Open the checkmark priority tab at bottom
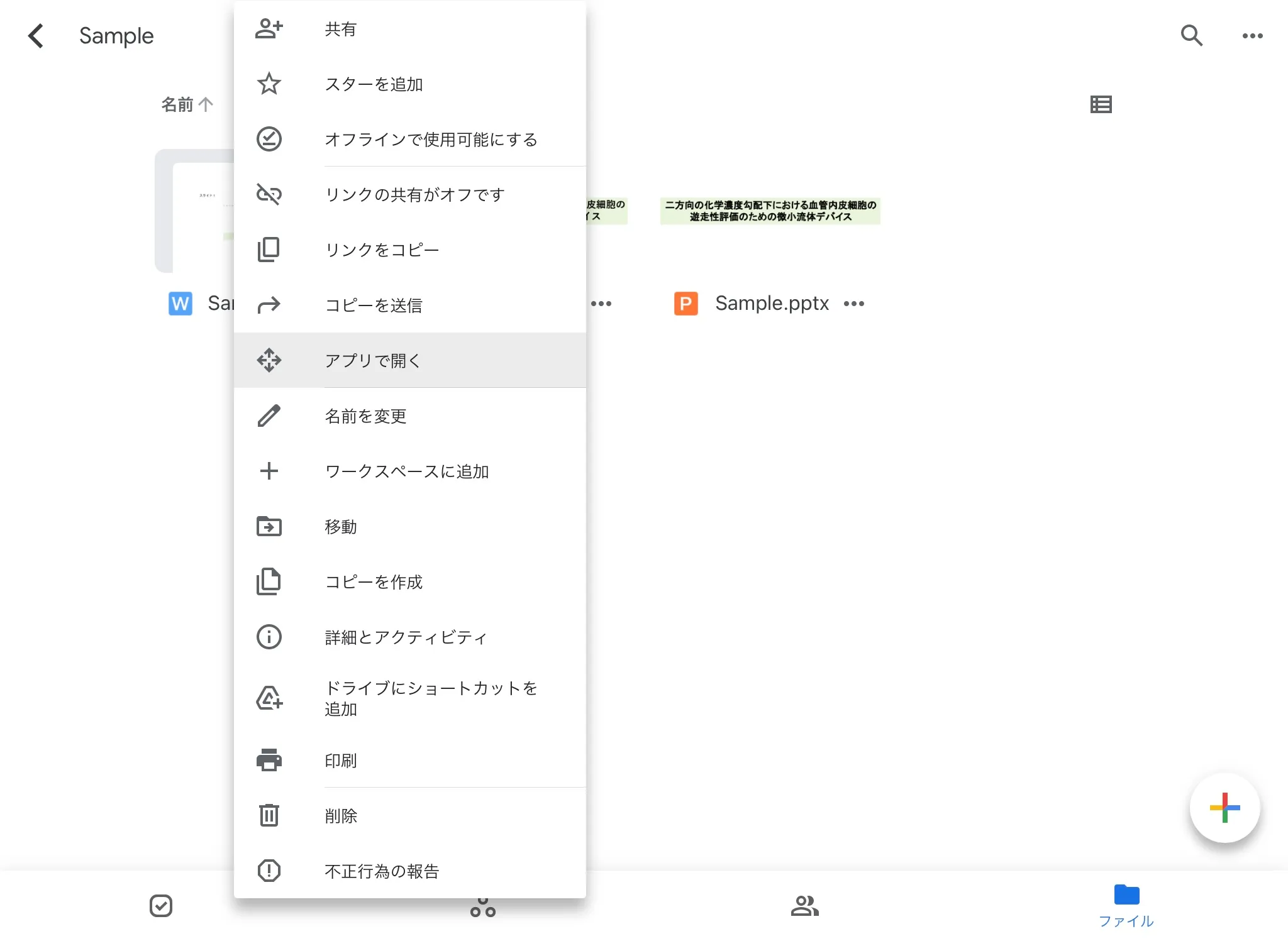Image resolution: width=1288 pixels, height=941 pixels. [161, 906]
